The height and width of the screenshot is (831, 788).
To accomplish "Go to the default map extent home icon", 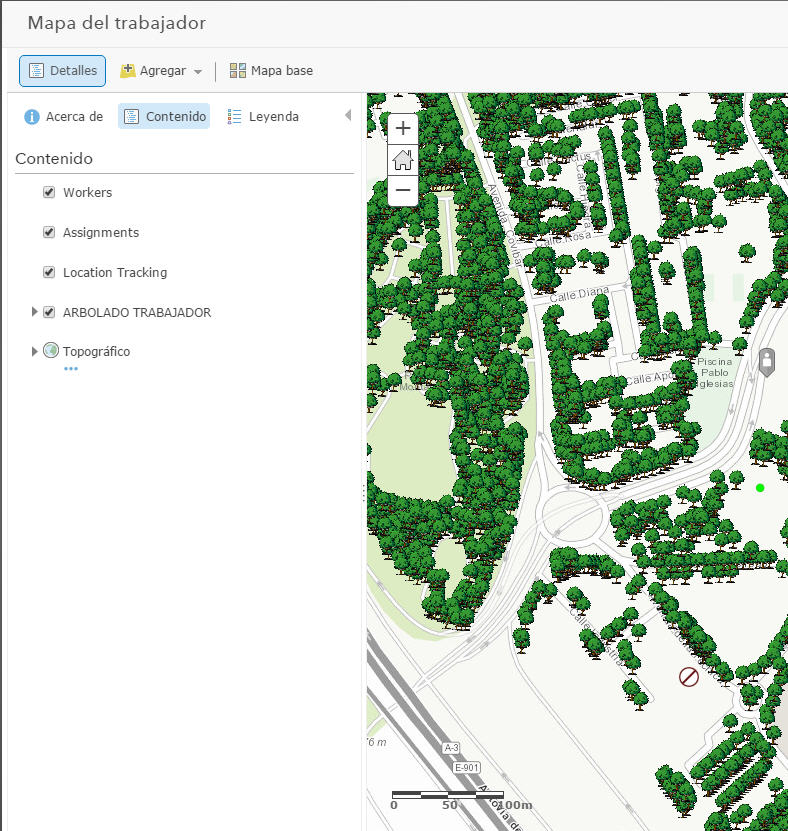I will [403, 160].
